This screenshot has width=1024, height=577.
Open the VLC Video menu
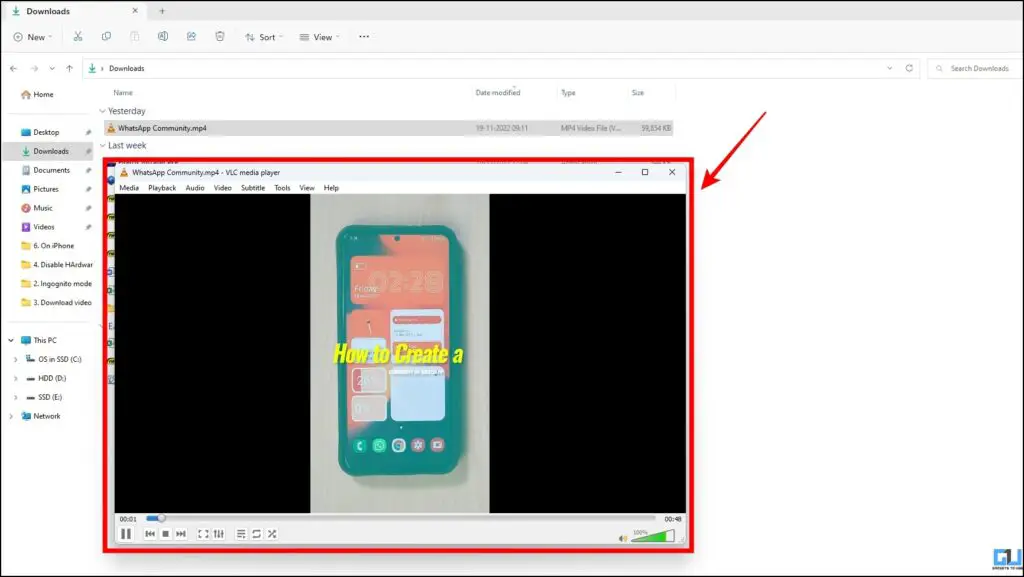223,188
